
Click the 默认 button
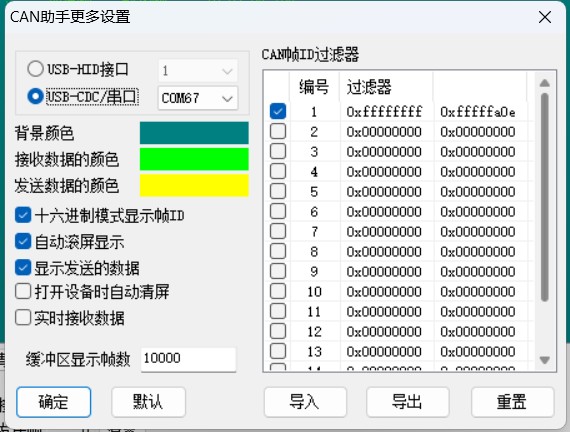(x=148, y=402)
